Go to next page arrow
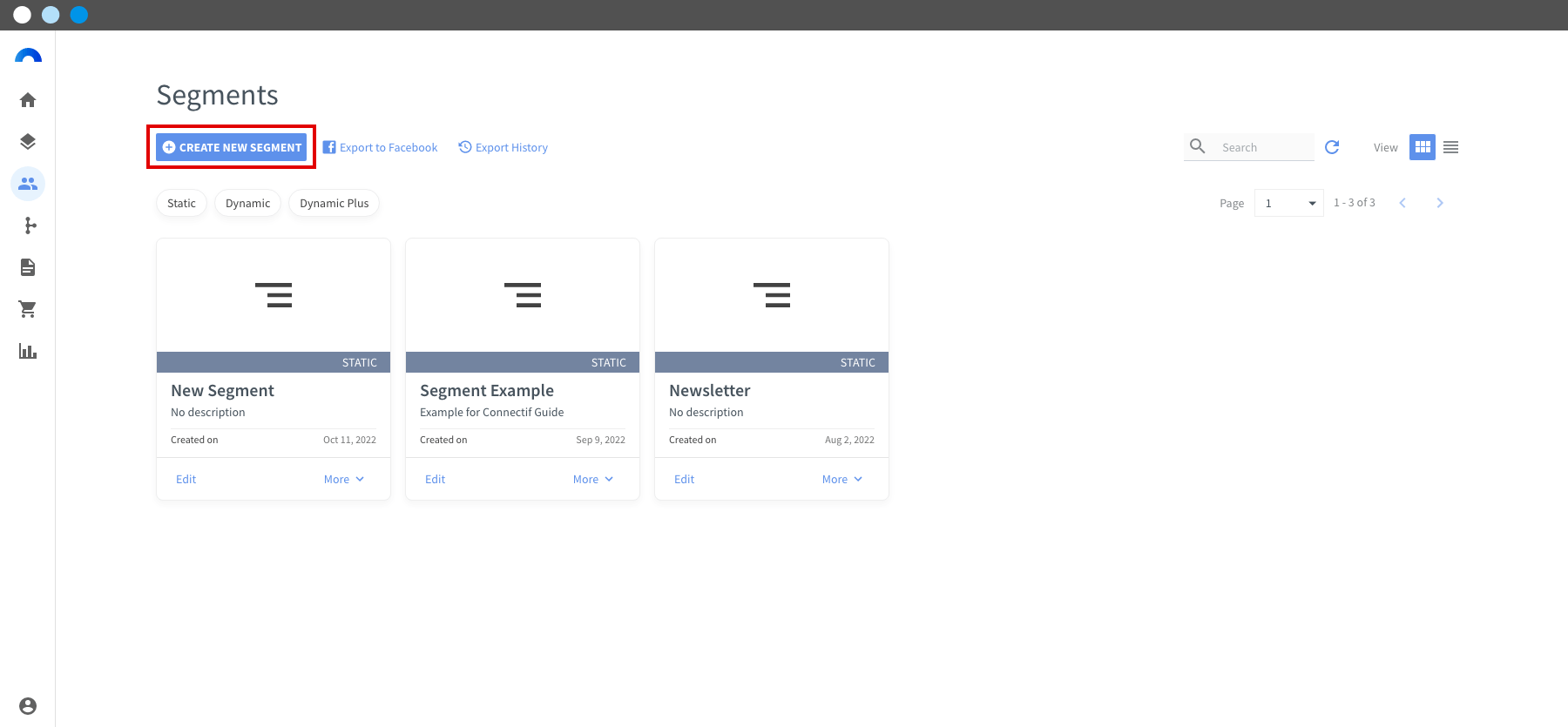 1440,203
